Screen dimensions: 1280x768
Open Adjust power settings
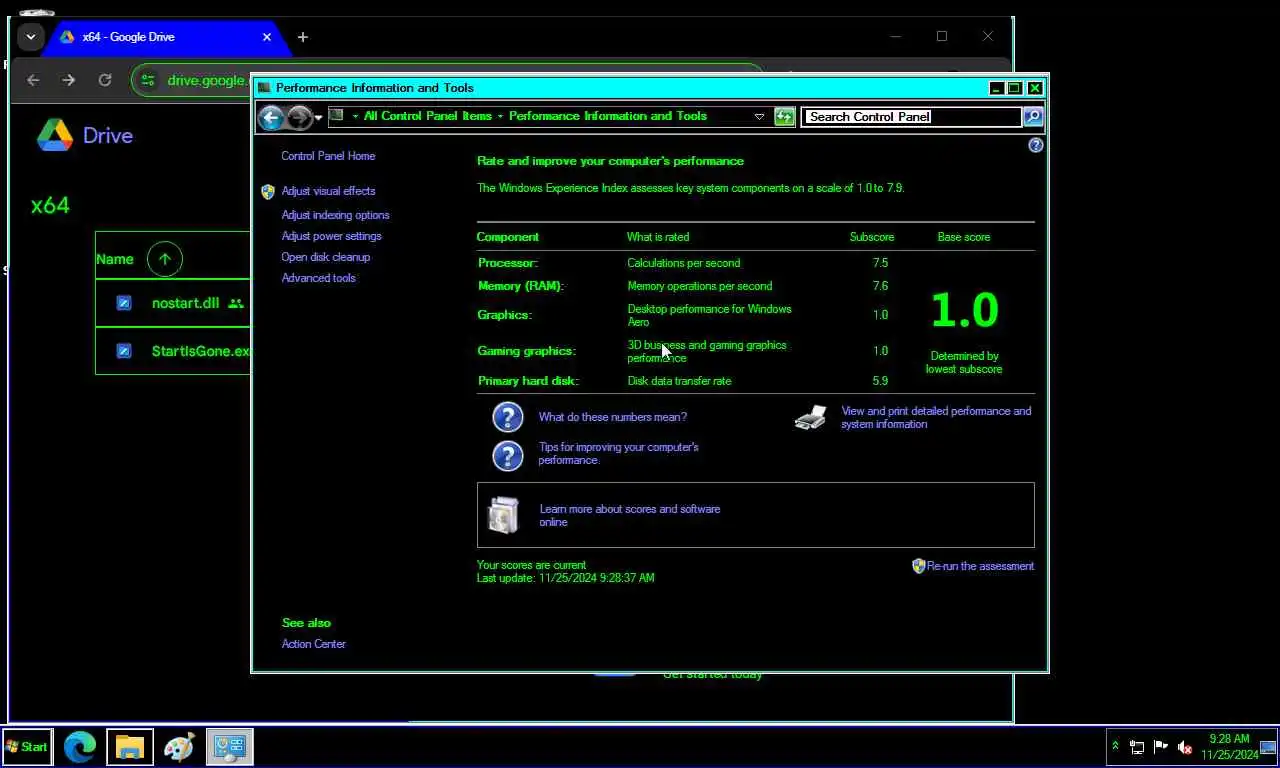coord(331,236)
